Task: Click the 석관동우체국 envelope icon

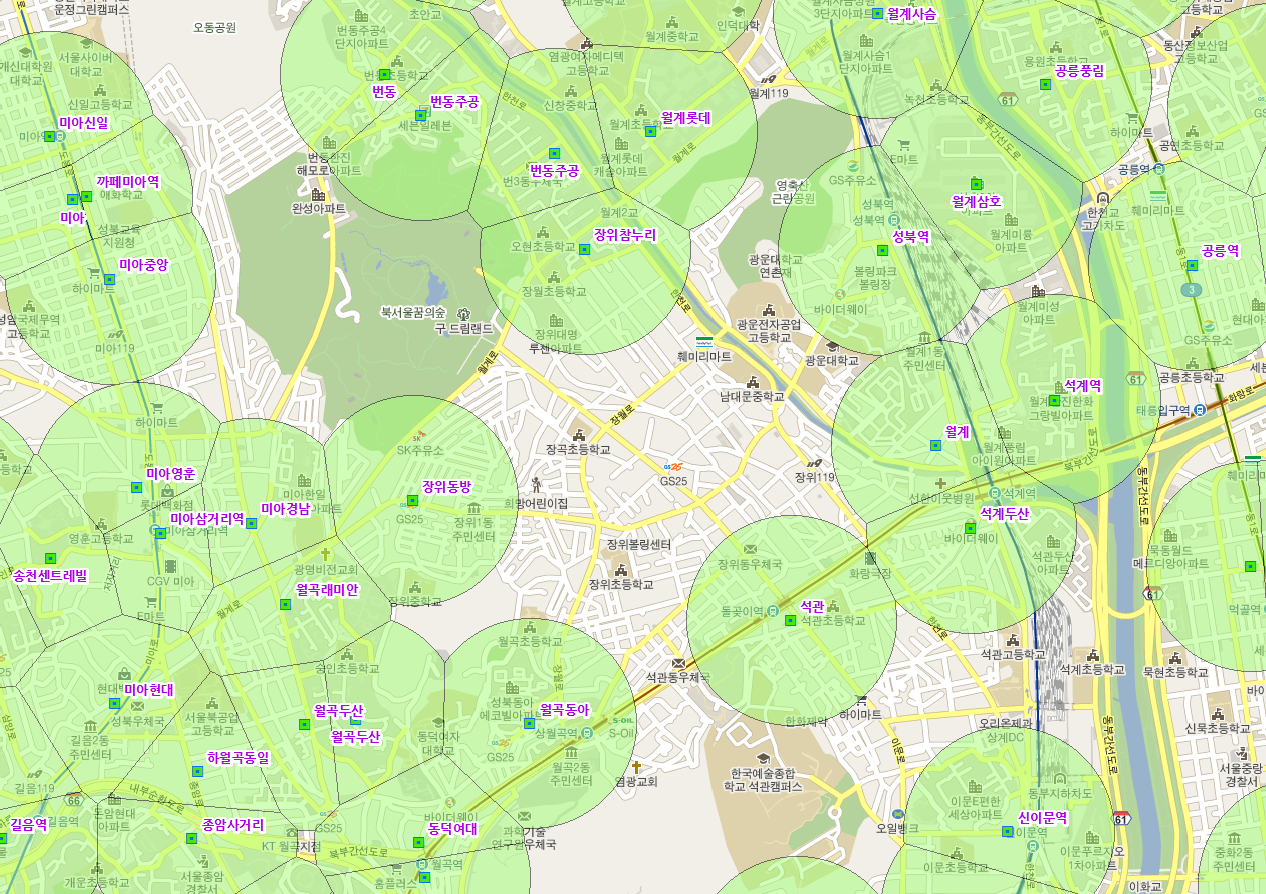Action: (x=679, y=662)
